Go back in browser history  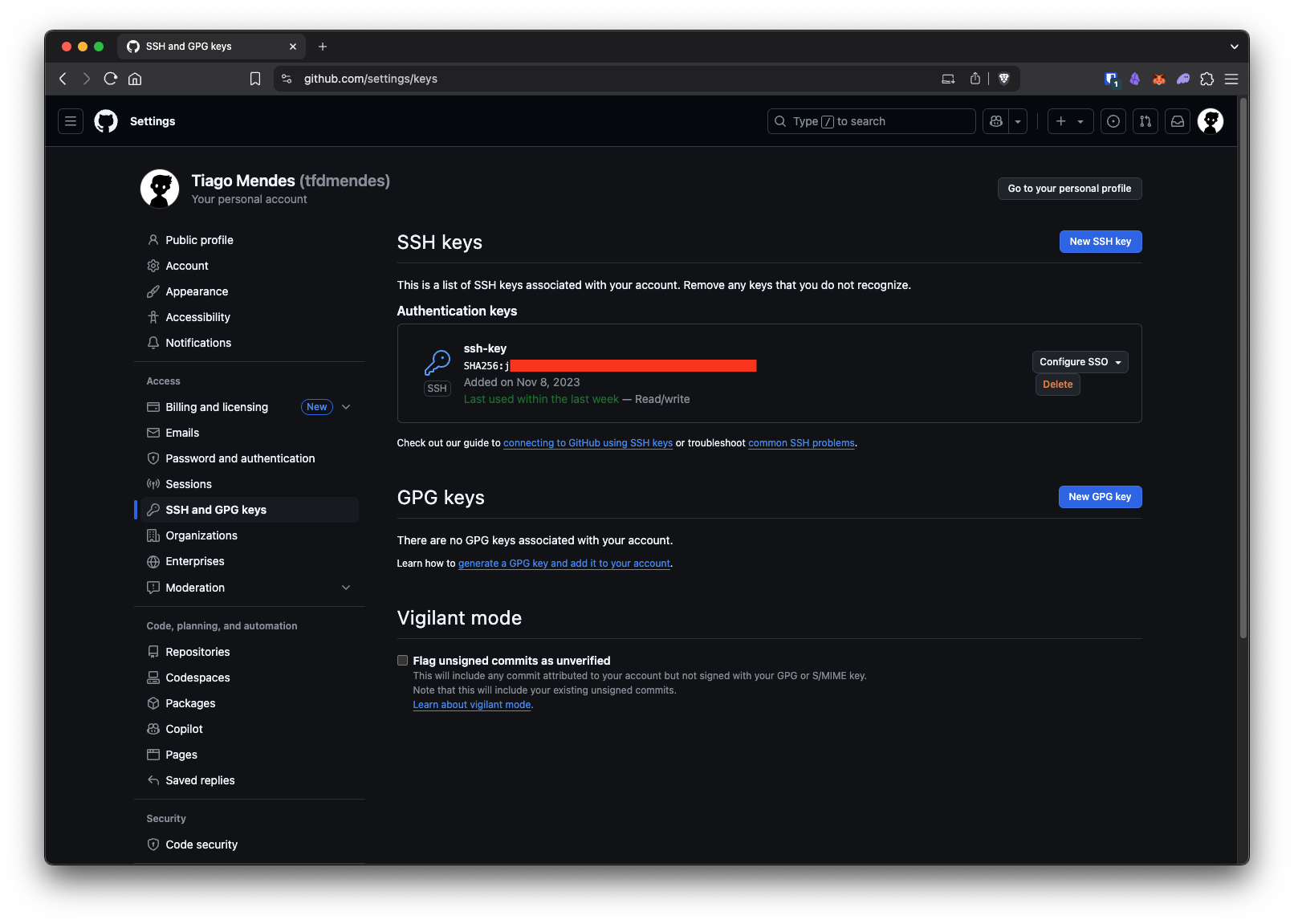63,79
